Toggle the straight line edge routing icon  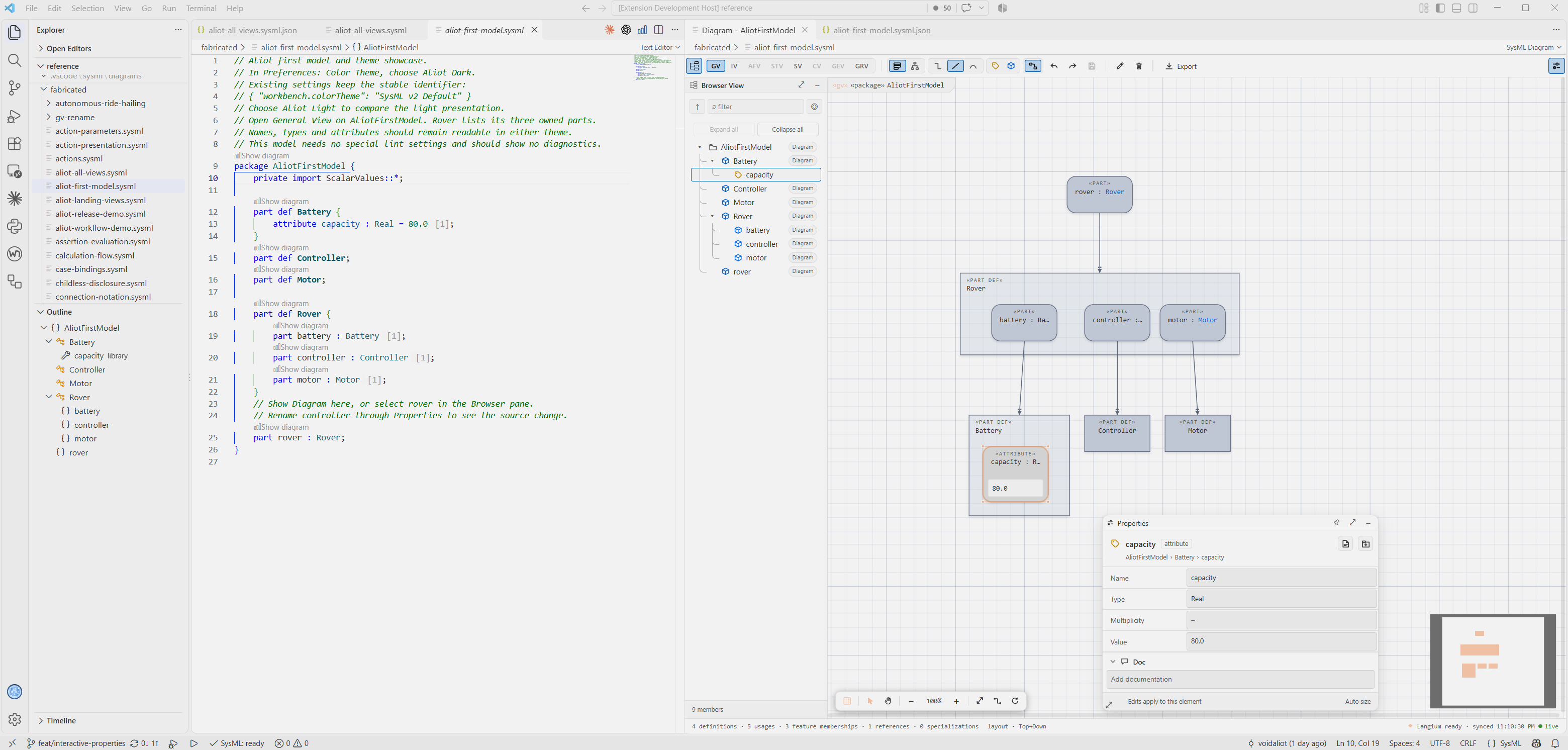(x=956, y=66)
